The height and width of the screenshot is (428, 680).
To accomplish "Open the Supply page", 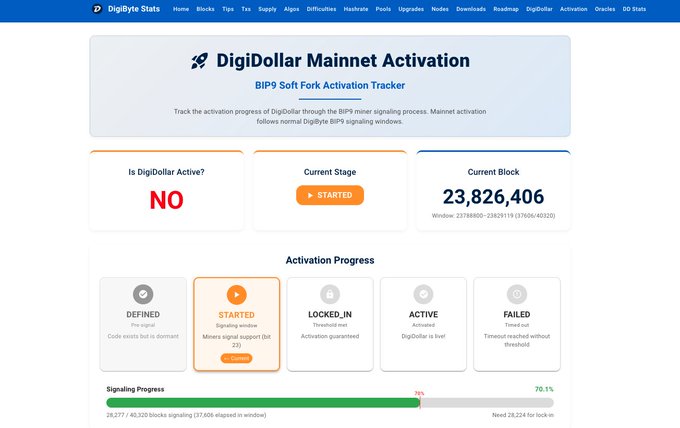I will [267, 9].
